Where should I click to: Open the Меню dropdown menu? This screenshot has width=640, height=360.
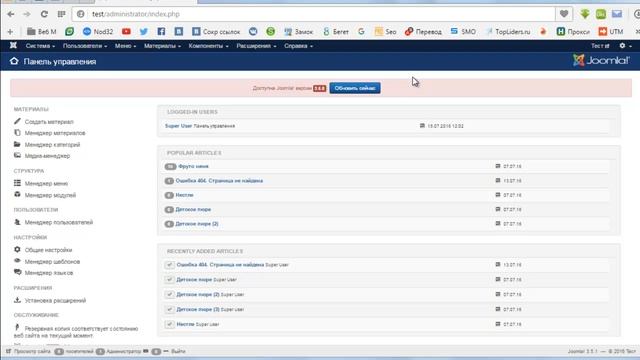[x=125, y=46]
